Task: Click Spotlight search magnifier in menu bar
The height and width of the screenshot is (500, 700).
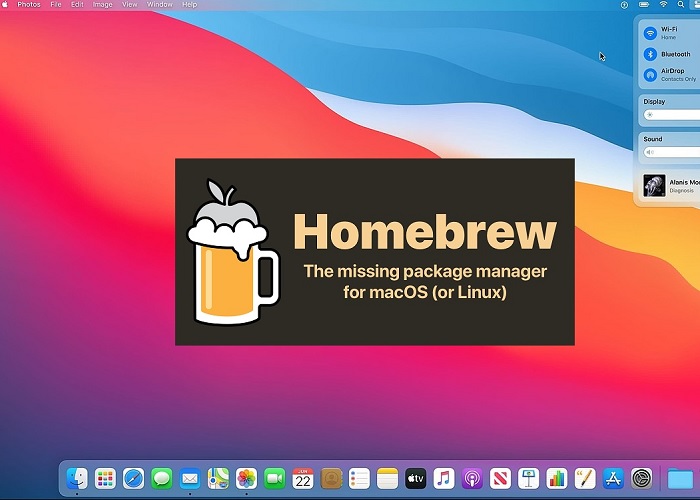Action: tap(681, 4)
